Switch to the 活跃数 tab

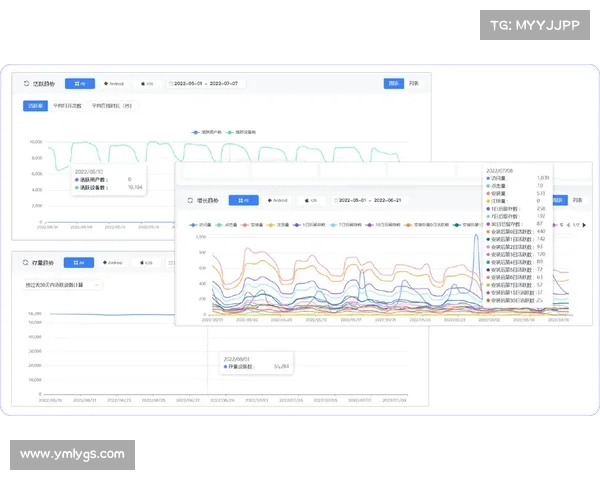[x=35, y=104]
